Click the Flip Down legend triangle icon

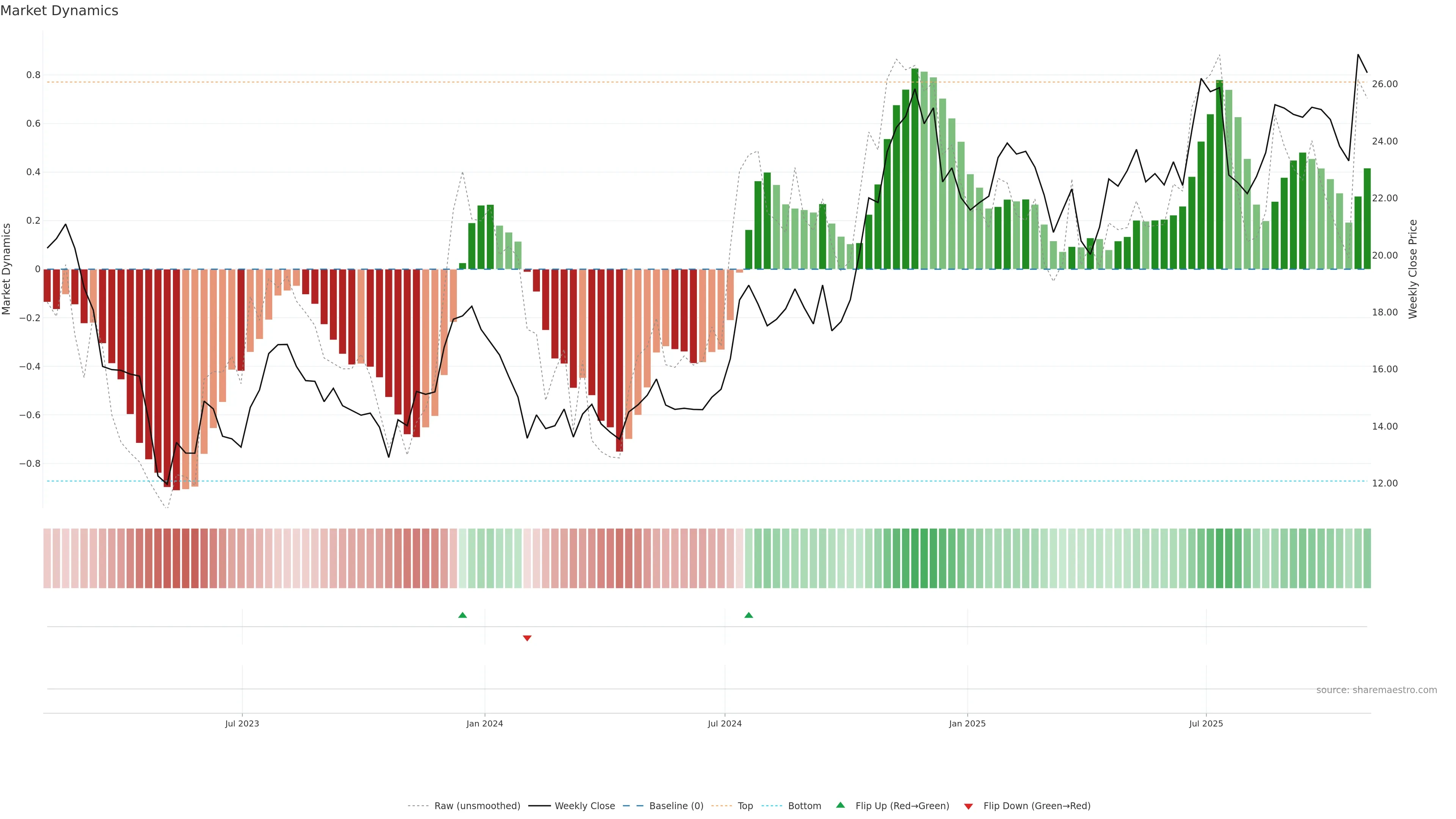(968, 806)
